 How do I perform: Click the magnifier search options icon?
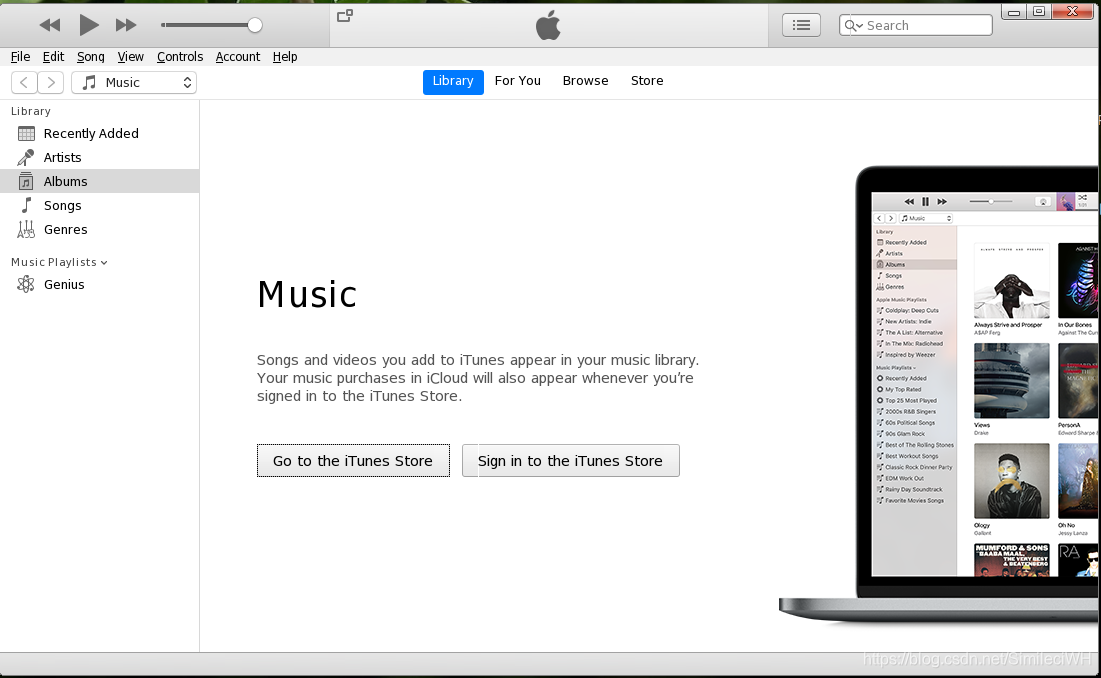(x=853, y=25)
